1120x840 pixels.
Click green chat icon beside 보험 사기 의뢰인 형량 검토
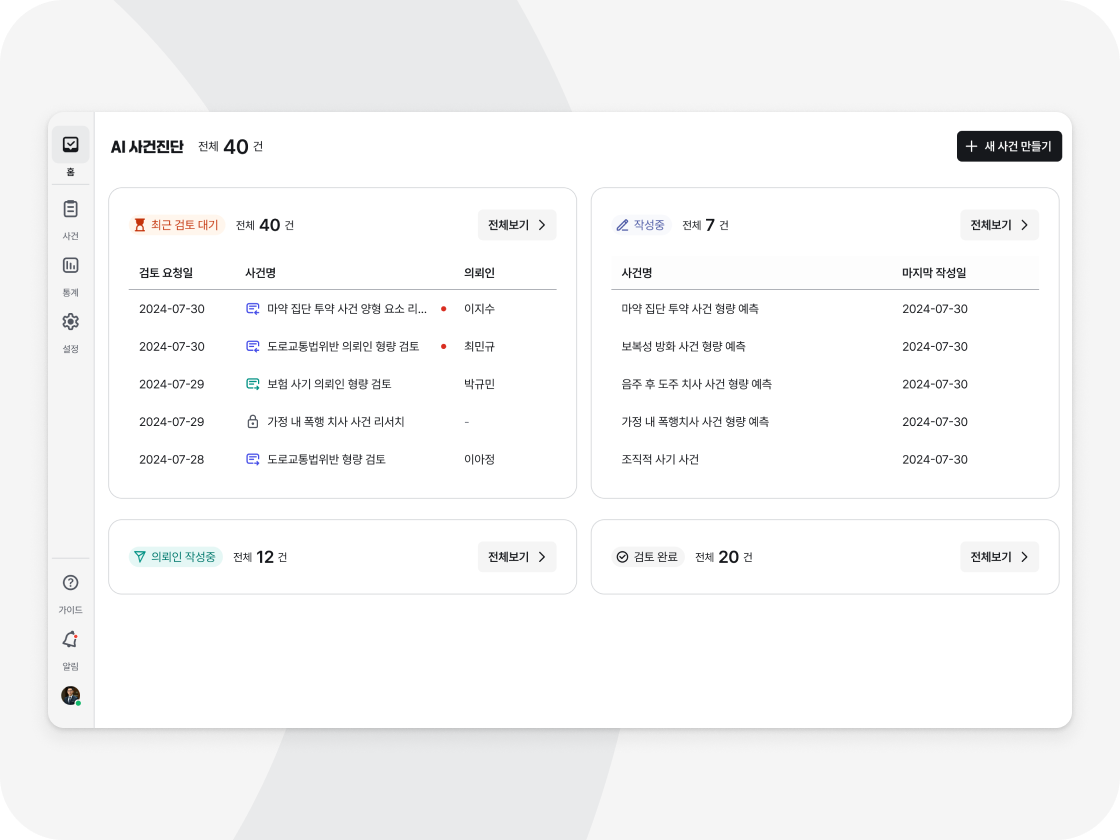pyautogui.click(x=253, y=384)
